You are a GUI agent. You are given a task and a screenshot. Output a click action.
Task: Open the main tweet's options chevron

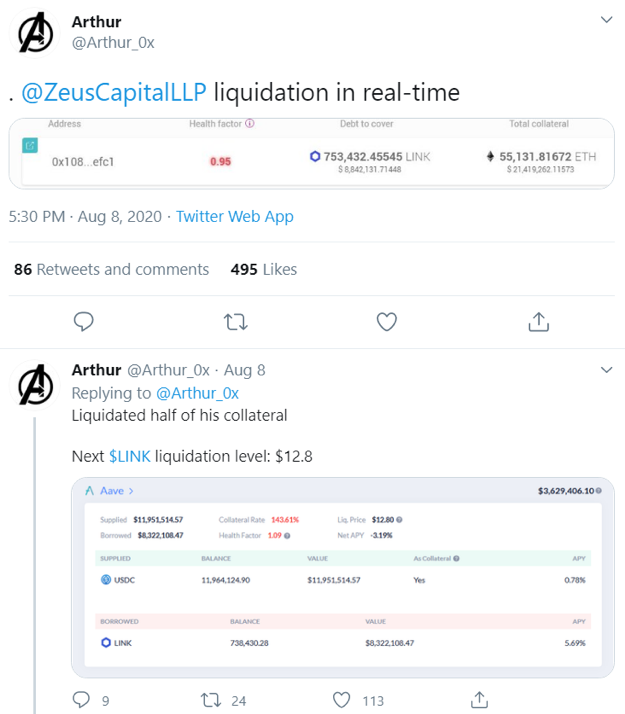pos(606,20)
